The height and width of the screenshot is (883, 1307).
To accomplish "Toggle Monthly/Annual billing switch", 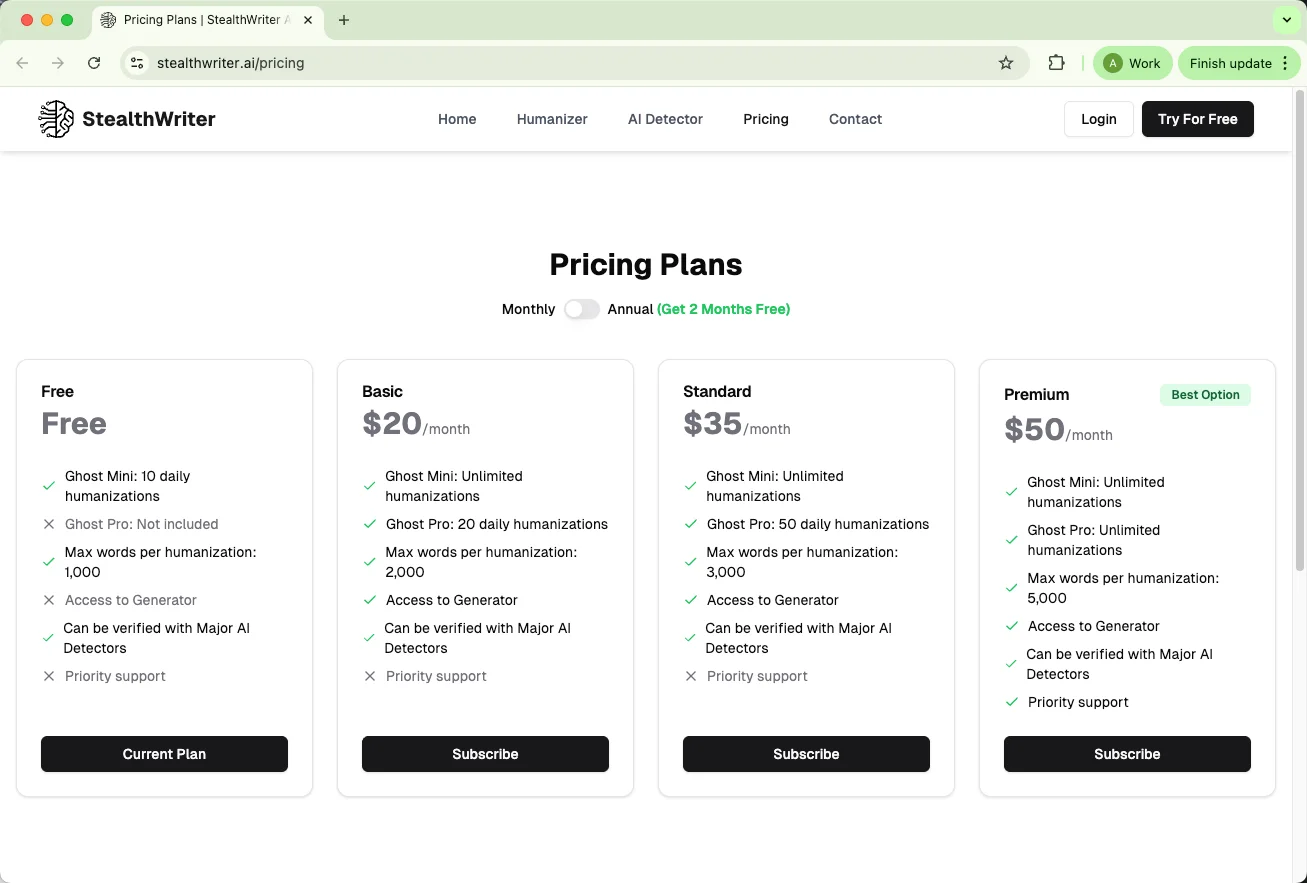I will (x=581, y=309).
